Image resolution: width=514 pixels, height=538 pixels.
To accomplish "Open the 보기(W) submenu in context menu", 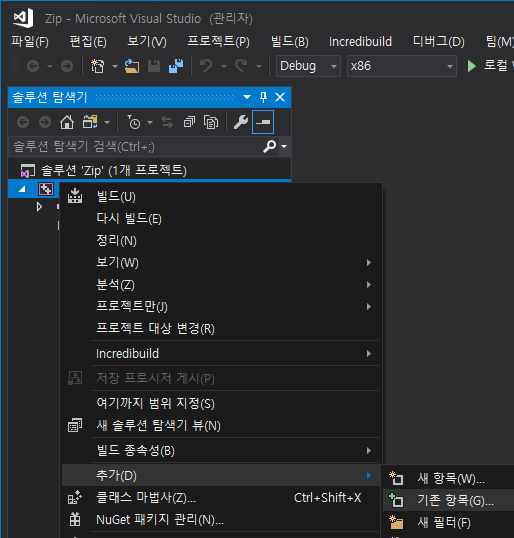I will point(221,262).
